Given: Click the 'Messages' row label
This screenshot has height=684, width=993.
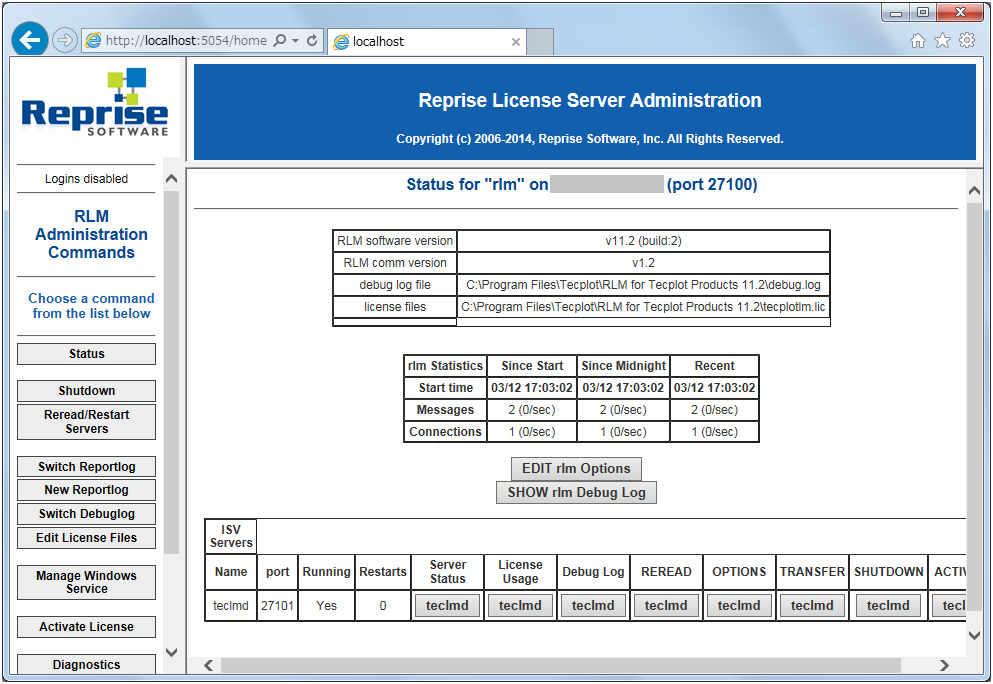Looking at the screenshot, I should pos(445,410).
